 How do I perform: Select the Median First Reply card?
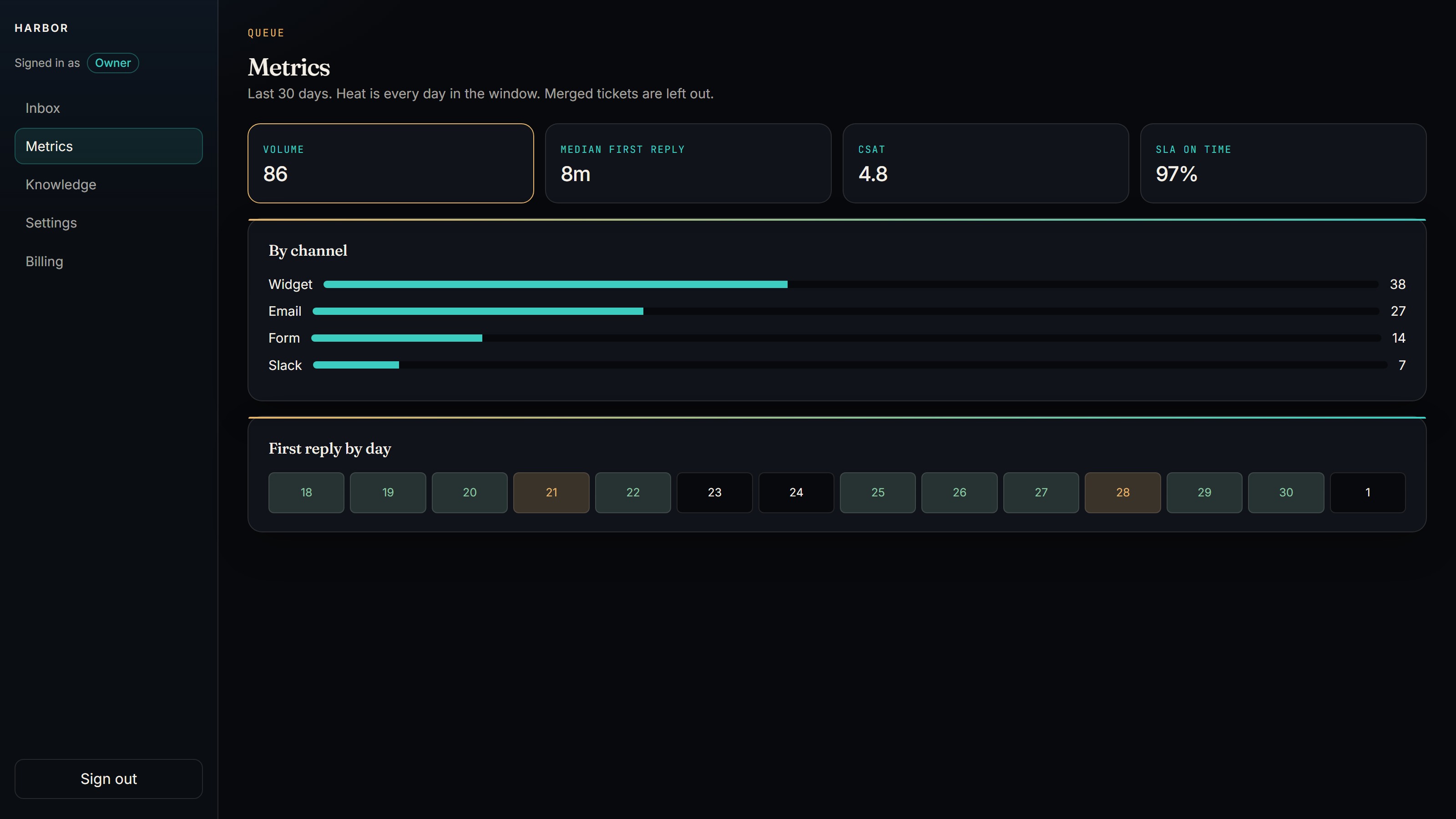(688, 163)
